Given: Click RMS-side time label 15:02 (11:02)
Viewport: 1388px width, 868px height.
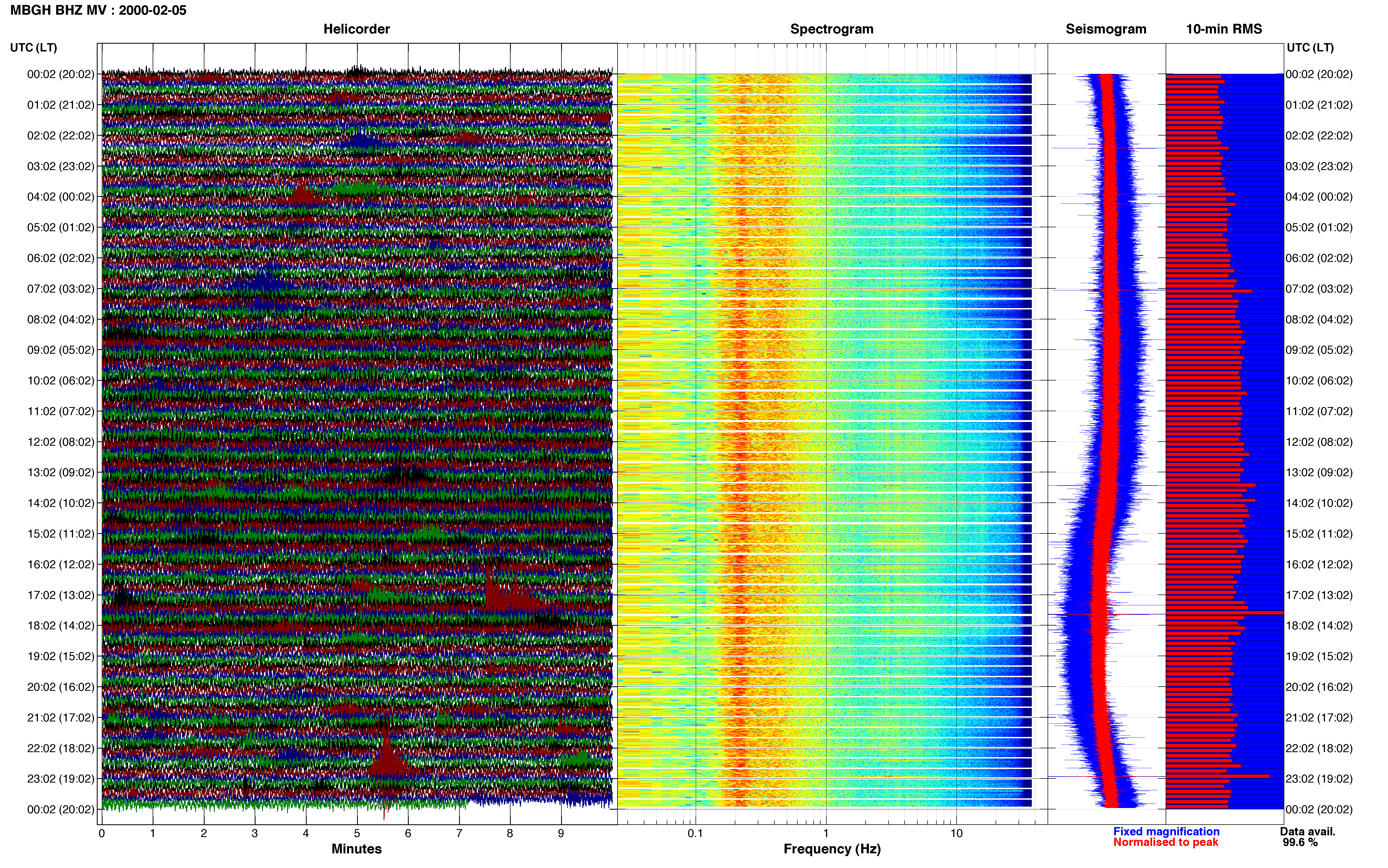Looking at the screenshot, I should [1319, 534].
